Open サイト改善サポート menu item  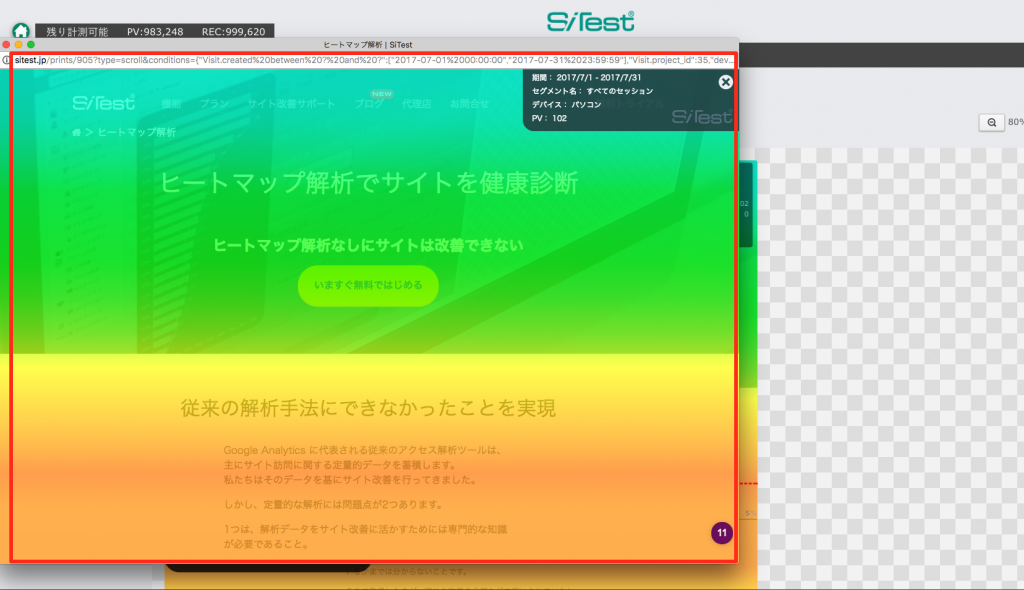tap(291, 104)
